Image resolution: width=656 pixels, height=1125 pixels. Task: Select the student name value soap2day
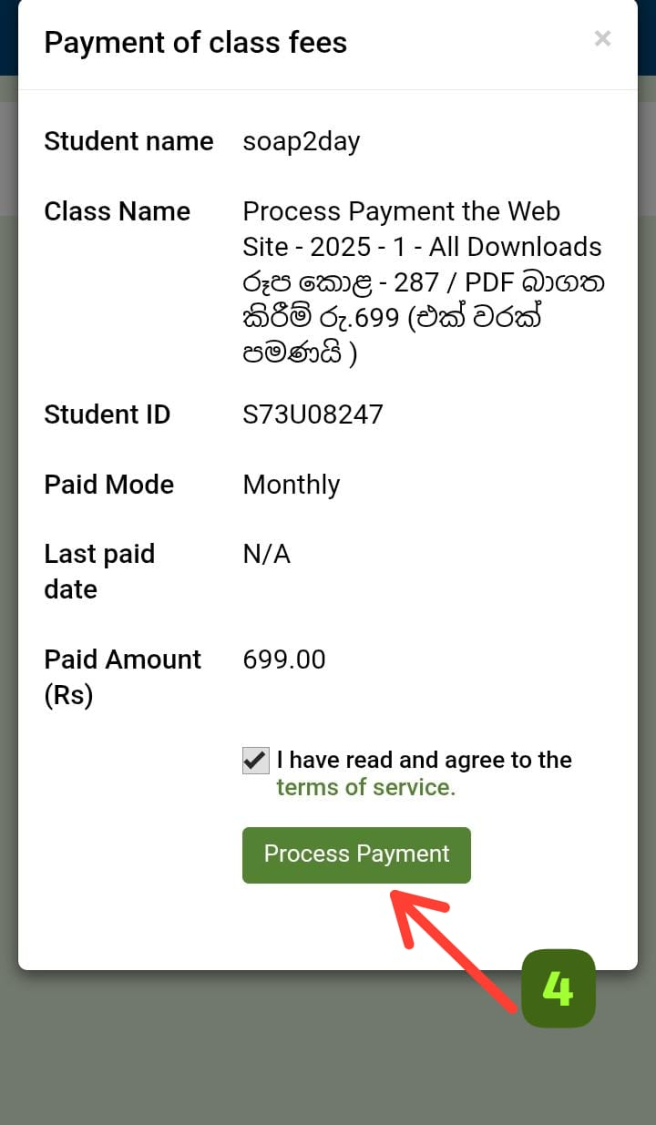tap(301, 141)
